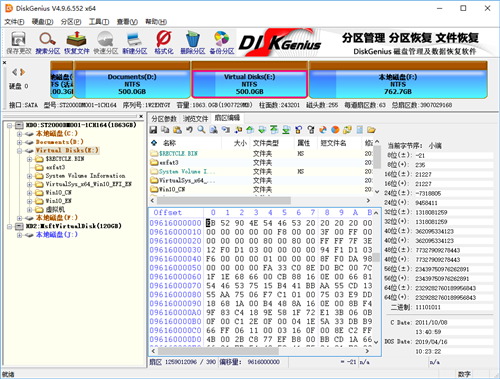Select 虚拟机 folder in tree
The image size is (500, 379).
point(55,209)
